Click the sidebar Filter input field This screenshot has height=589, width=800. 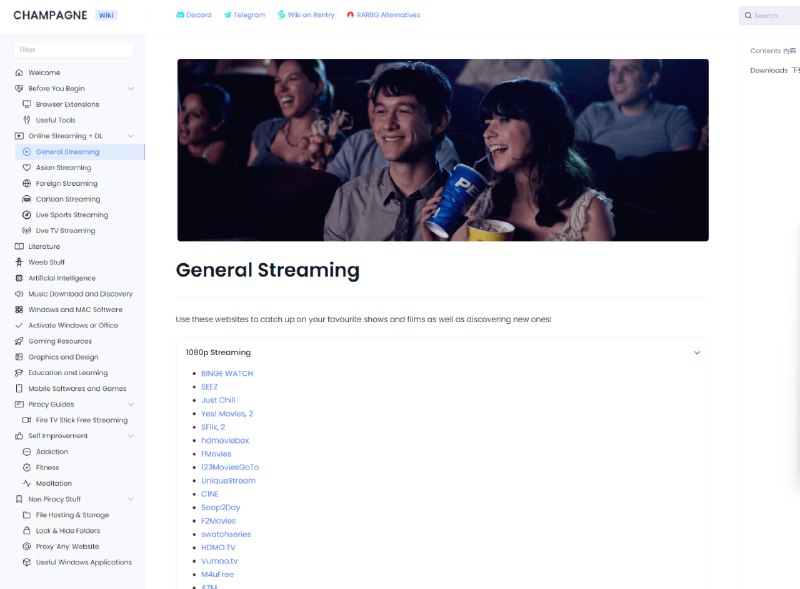(73, 50)
